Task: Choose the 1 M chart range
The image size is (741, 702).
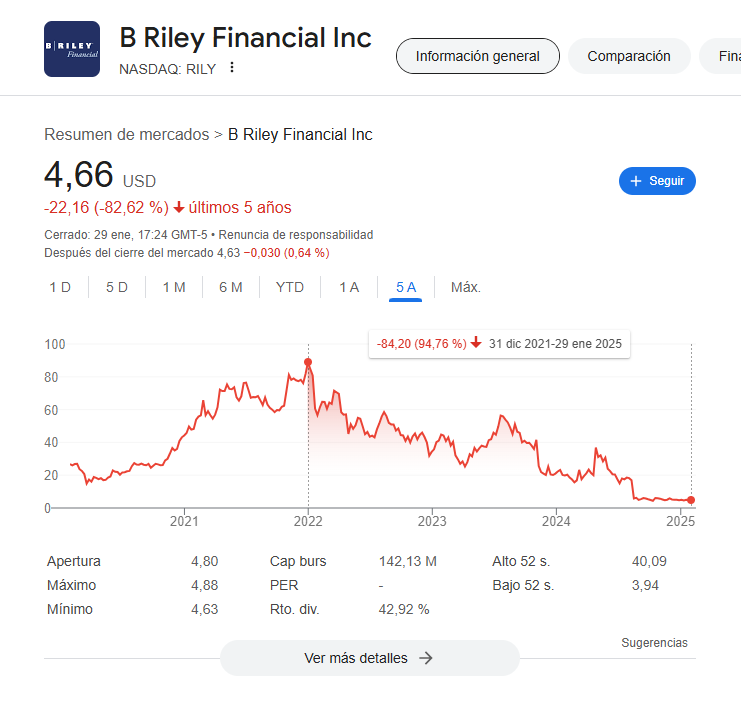Action: tap(174, 287)
